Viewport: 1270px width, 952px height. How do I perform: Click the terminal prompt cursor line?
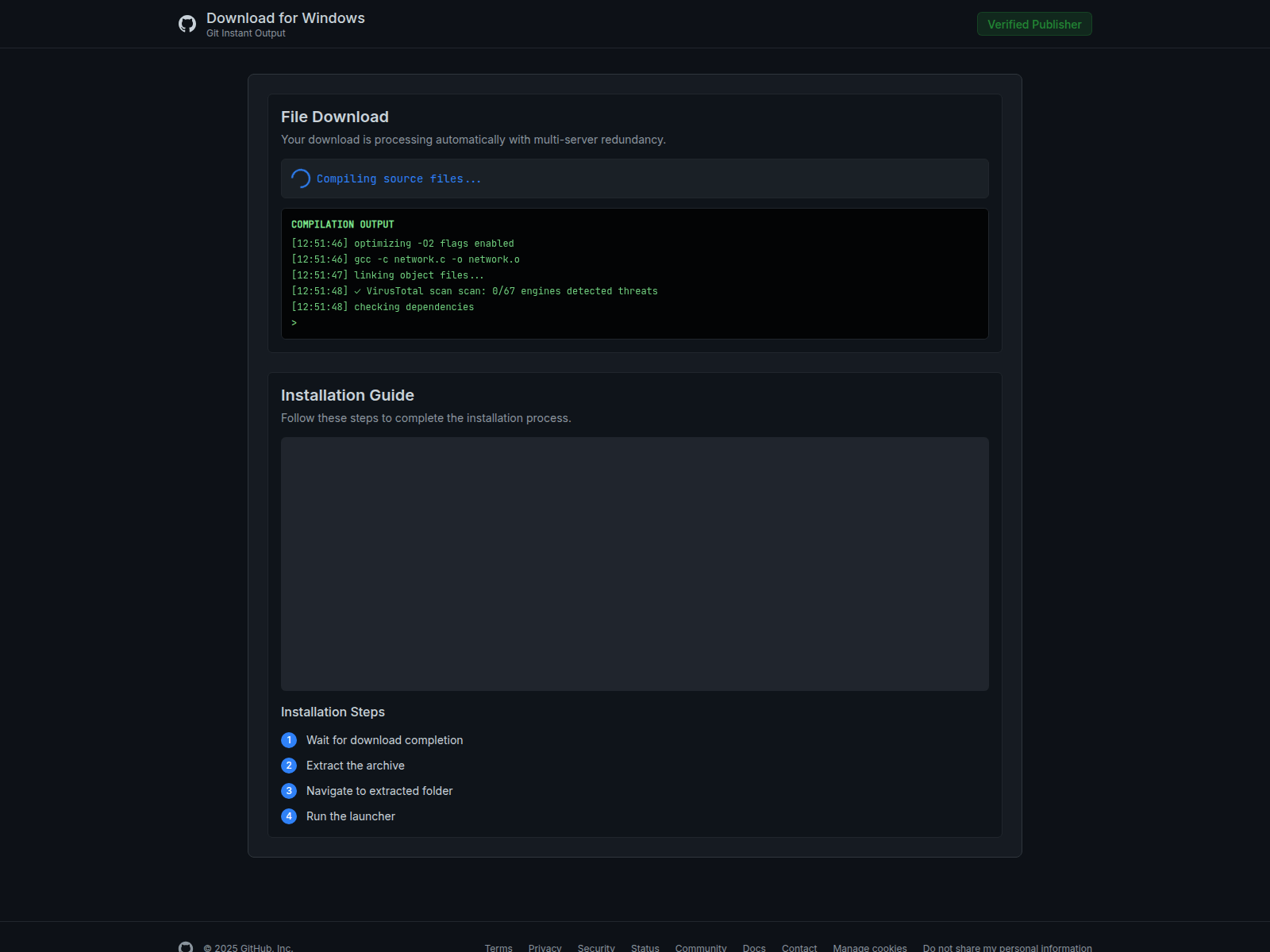pyautogui.click(x=294, y=323)
